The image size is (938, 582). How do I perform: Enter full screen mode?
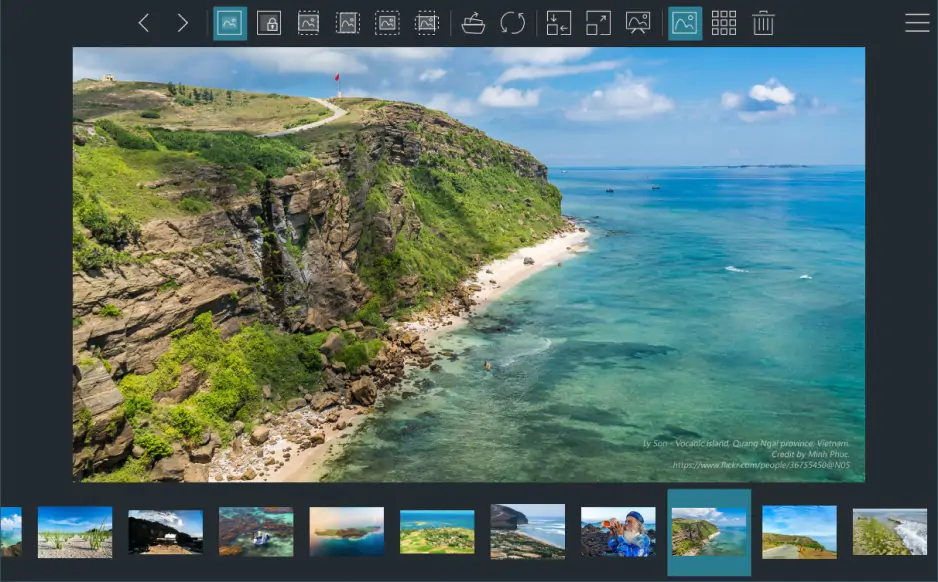click(598, 23)
